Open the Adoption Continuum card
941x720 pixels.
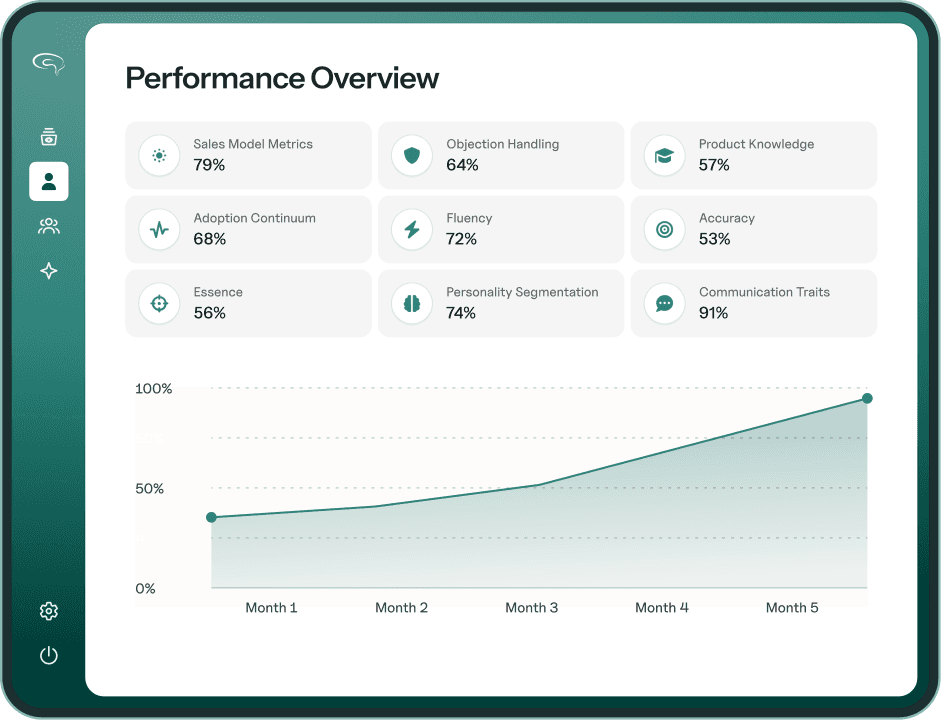[248, 229]
